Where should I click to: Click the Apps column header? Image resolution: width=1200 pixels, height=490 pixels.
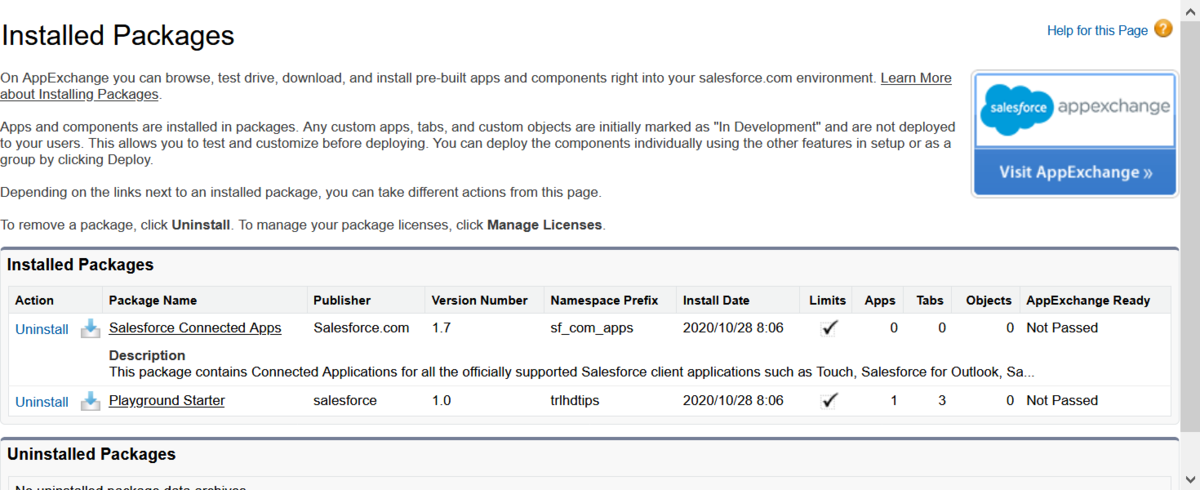pyautogui.click(x=880, y=300)
